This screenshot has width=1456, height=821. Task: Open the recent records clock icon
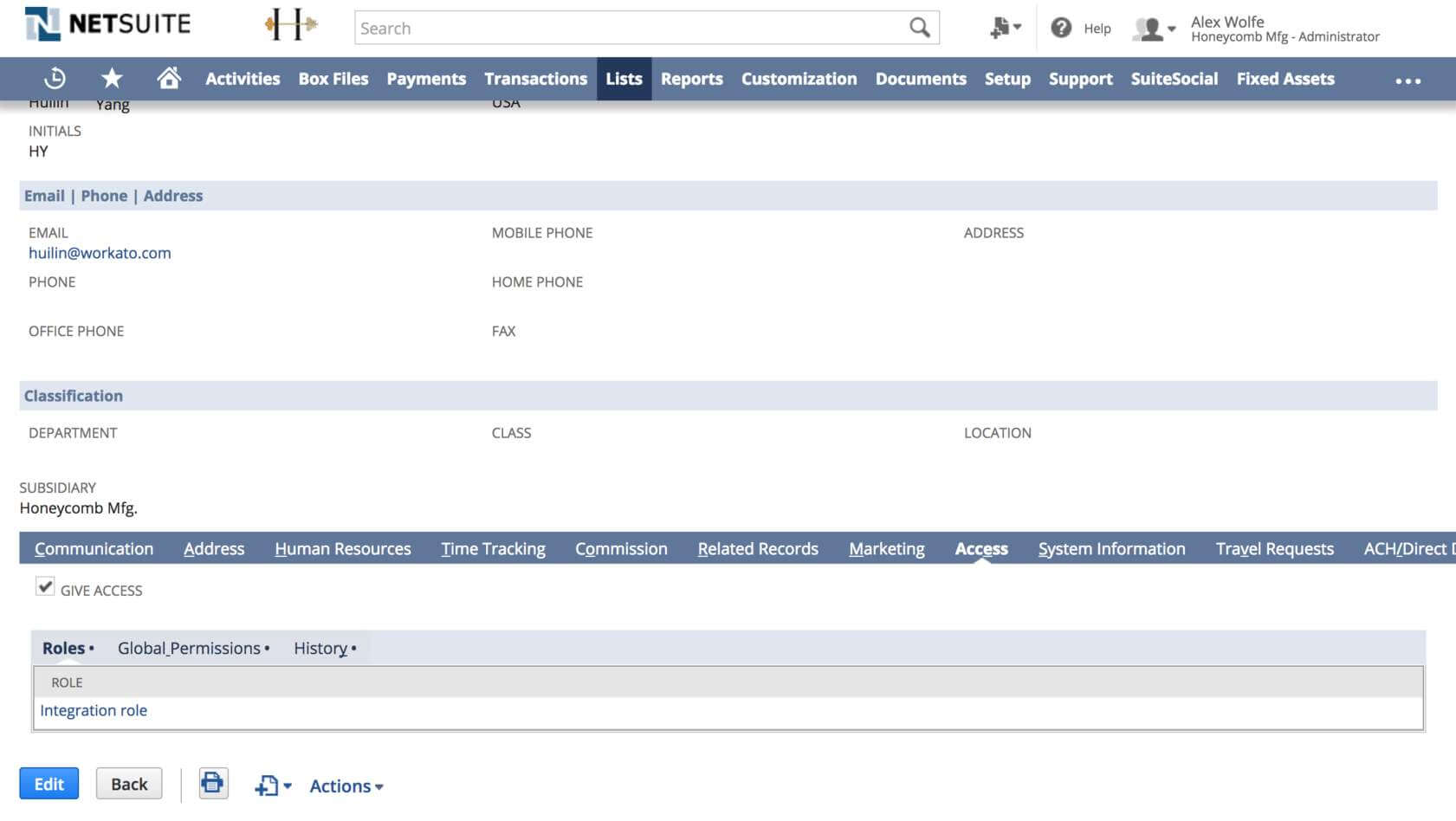coord(54,79)
